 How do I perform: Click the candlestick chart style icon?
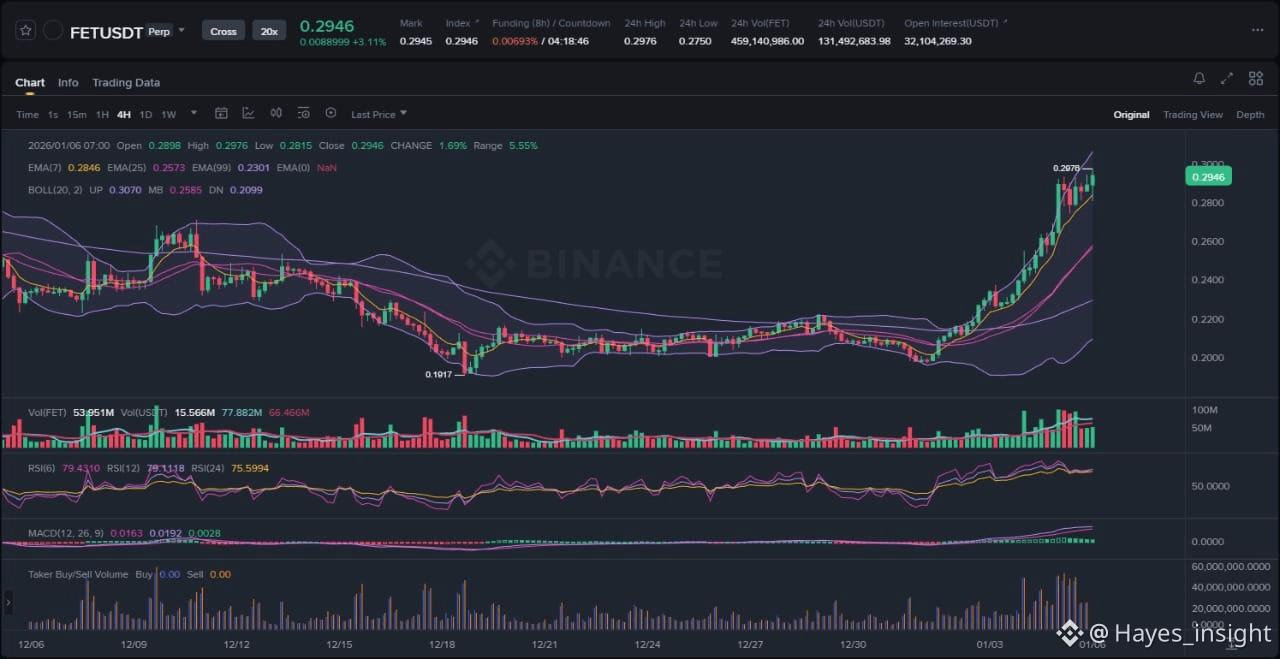point(276,114)
